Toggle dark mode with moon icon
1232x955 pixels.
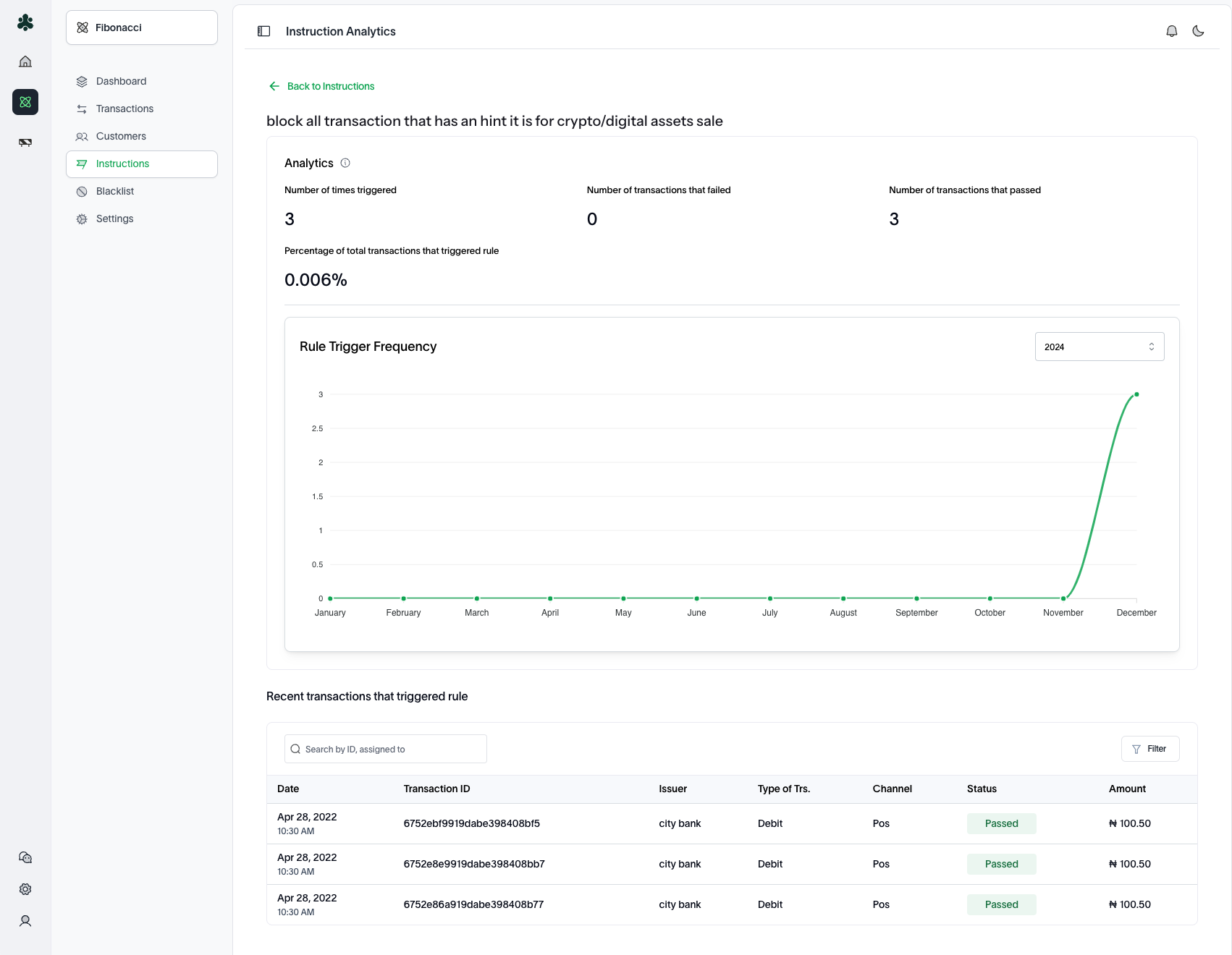click(x=1198, y=31)
